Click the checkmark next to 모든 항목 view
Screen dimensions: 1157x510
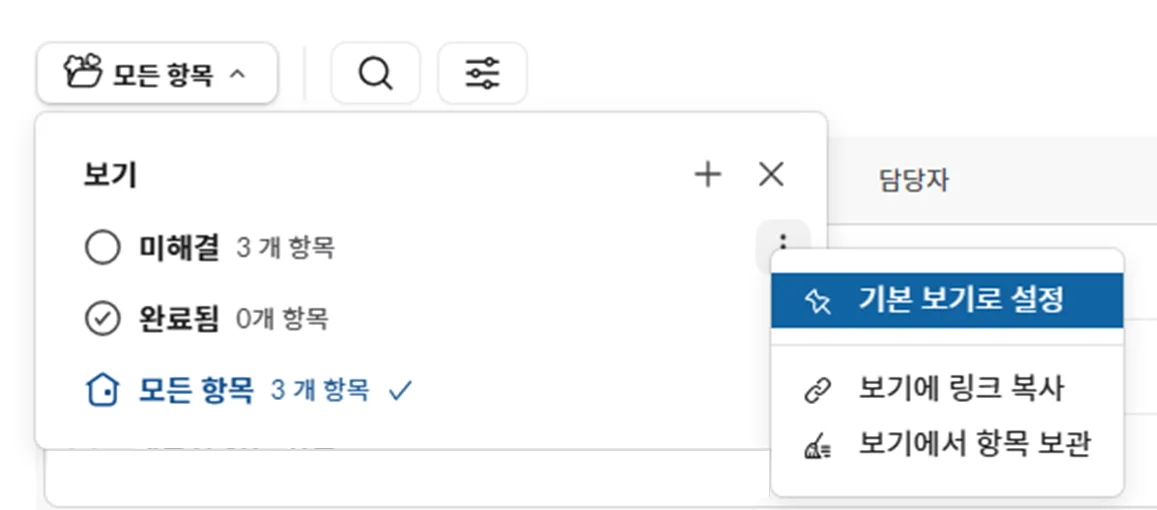(399, 391)
